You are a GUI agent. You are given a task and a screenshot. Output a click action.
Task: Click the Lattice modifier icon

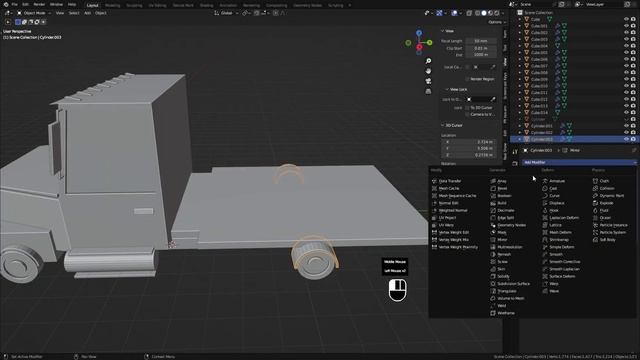pyautogui.click(x=545, y=225)
